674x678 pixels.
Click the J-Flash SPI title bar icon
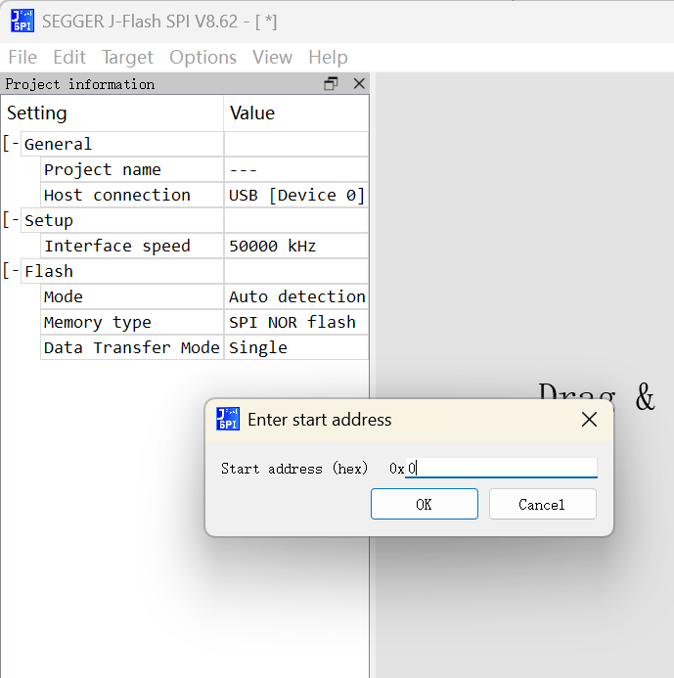point(22,21)
